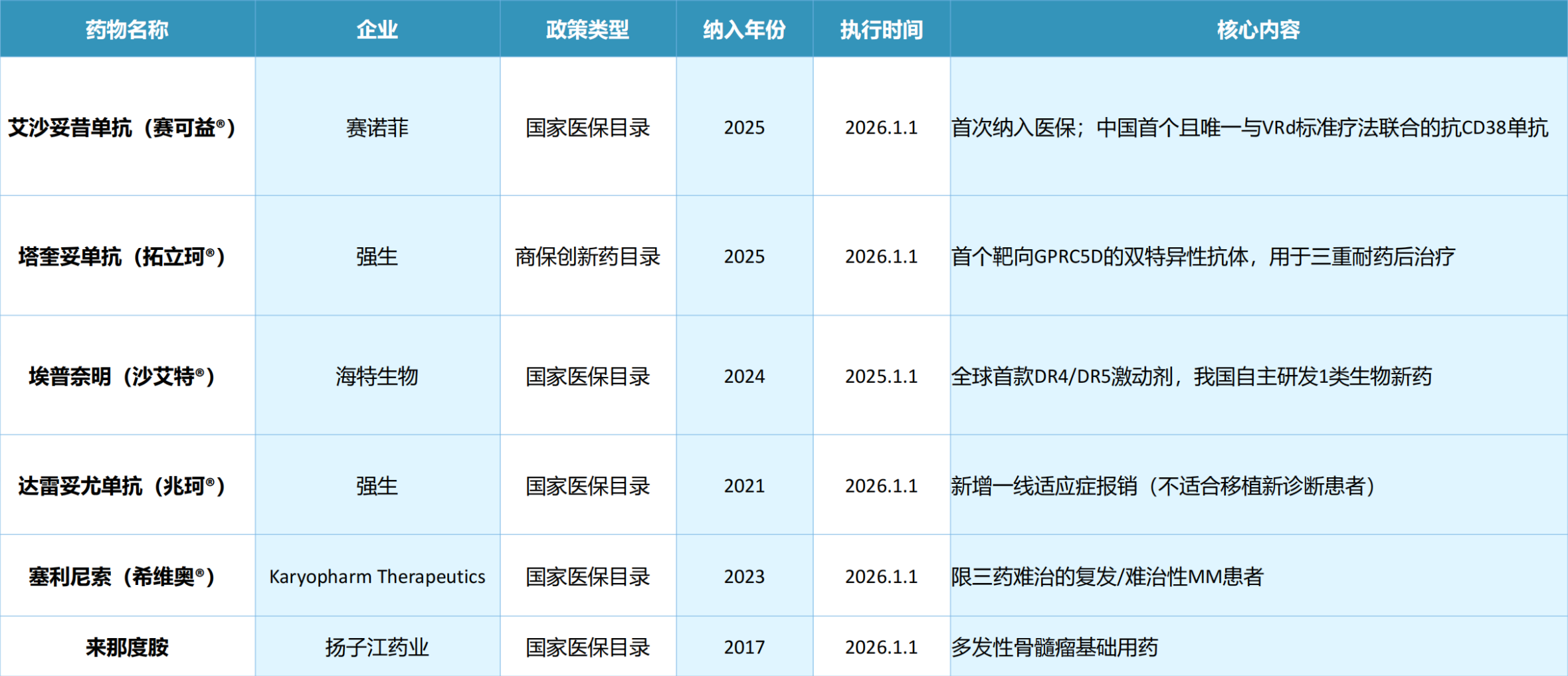Click the 政策类型 column header
This screenshot has height=676, width=1568.
click(588, 29)
